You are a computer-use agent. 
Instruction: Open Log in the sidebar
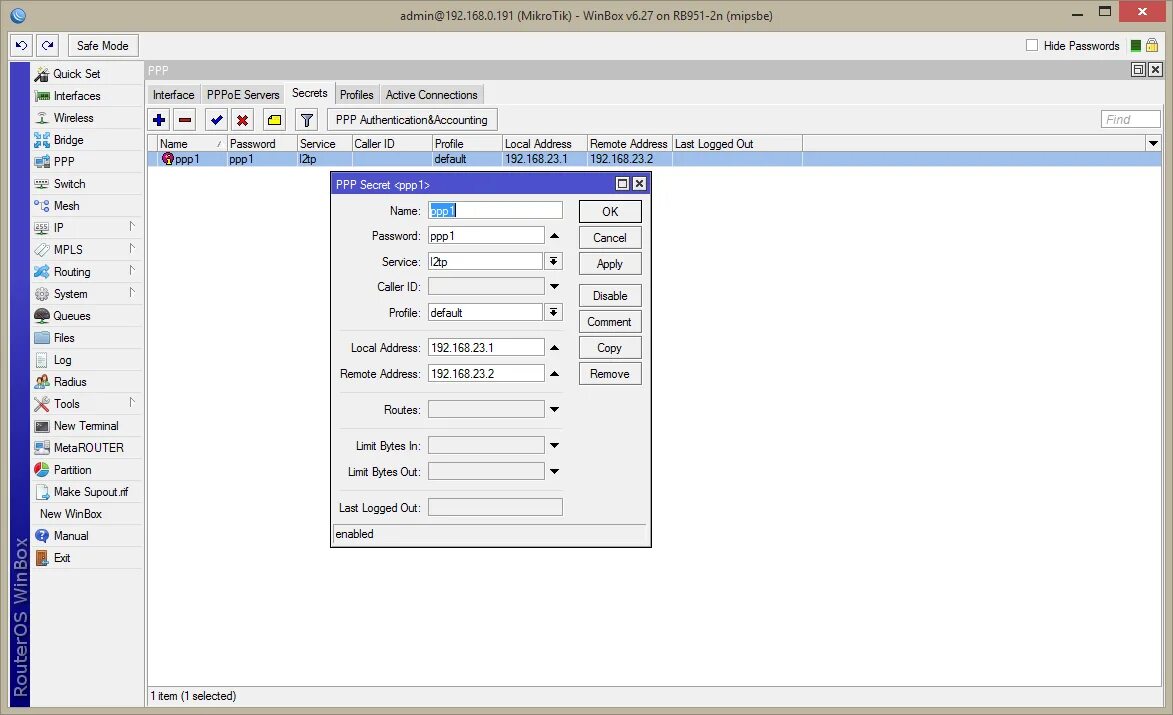coord(87,360)
